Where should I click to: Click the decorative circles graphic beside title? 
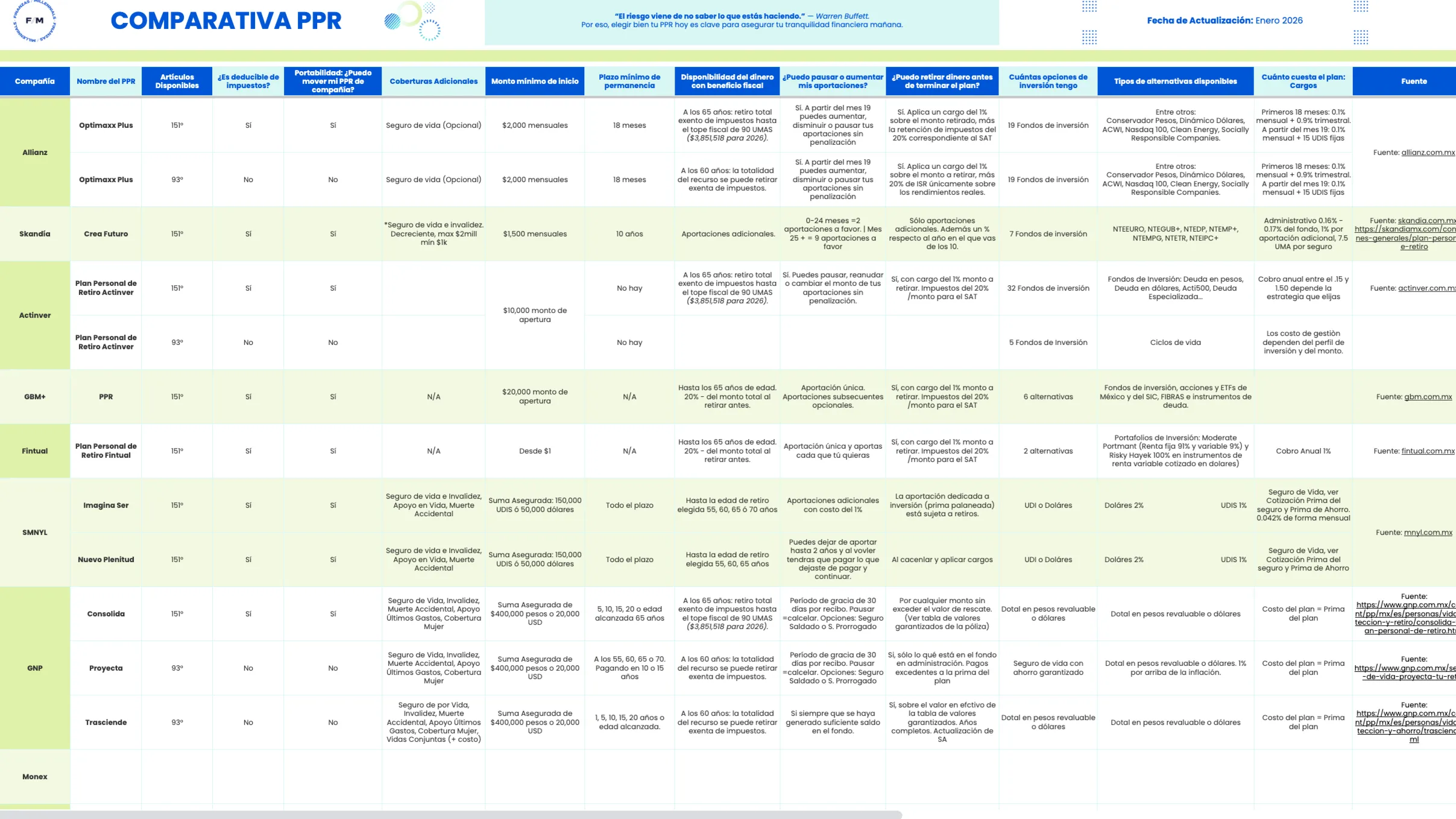pyautogui.click(x=414, y=21)
